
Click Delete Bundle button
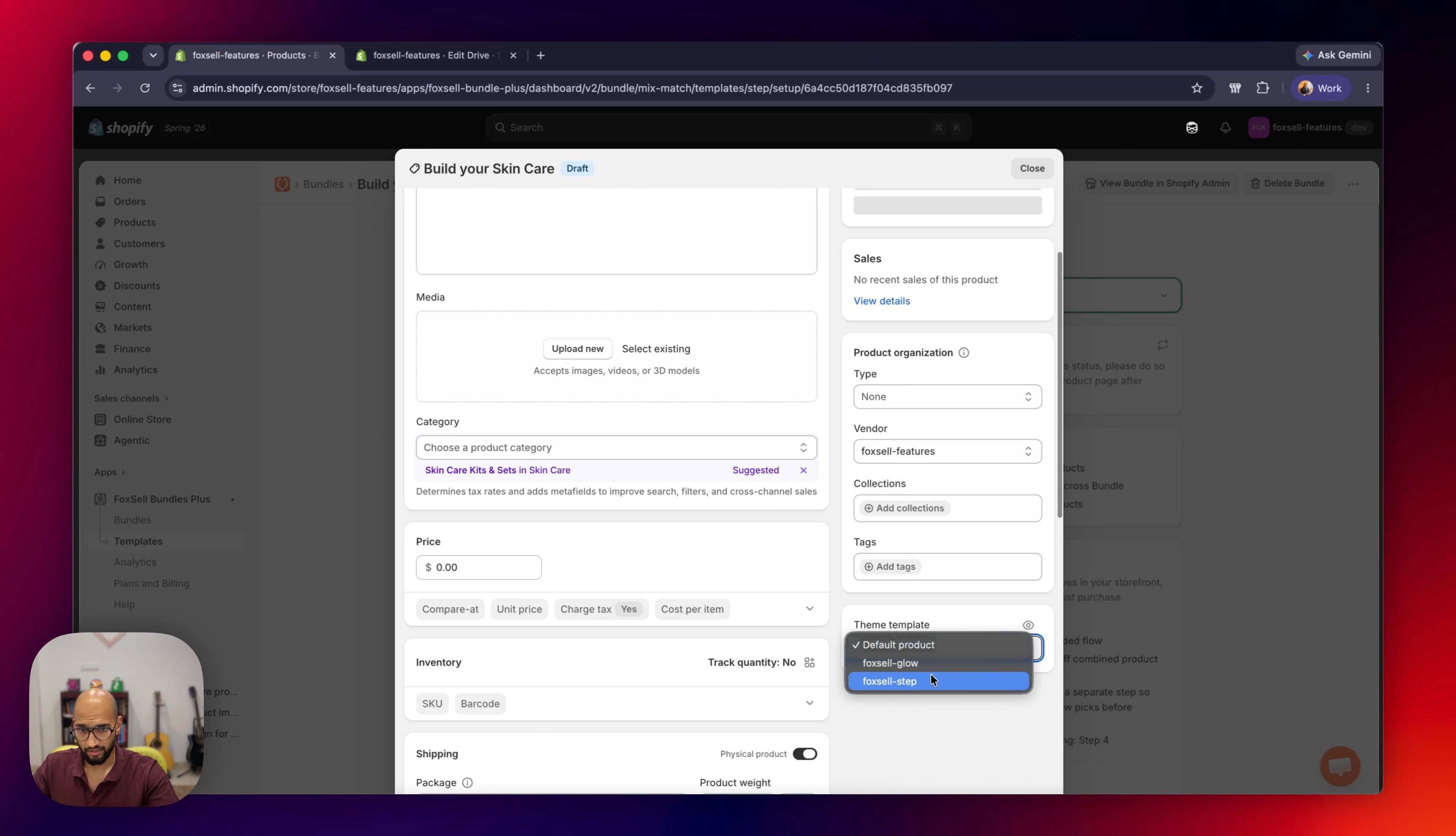click(1287, 183)
